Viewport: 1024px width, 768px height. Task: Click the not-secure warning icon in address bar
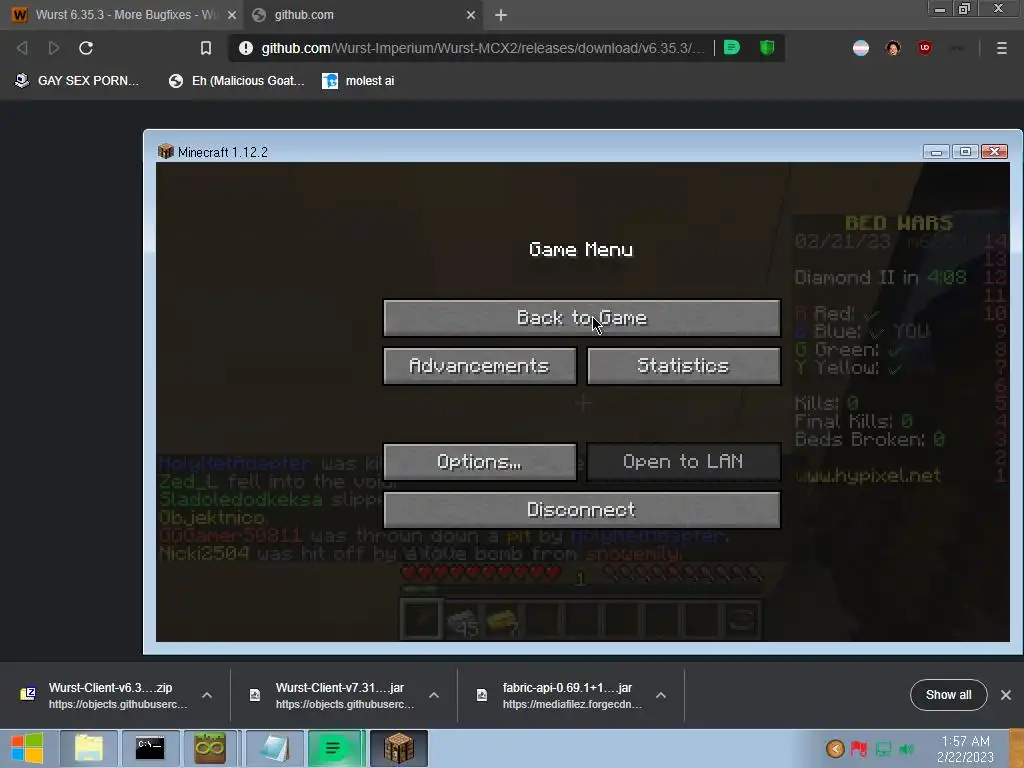[x=246, y=48]
